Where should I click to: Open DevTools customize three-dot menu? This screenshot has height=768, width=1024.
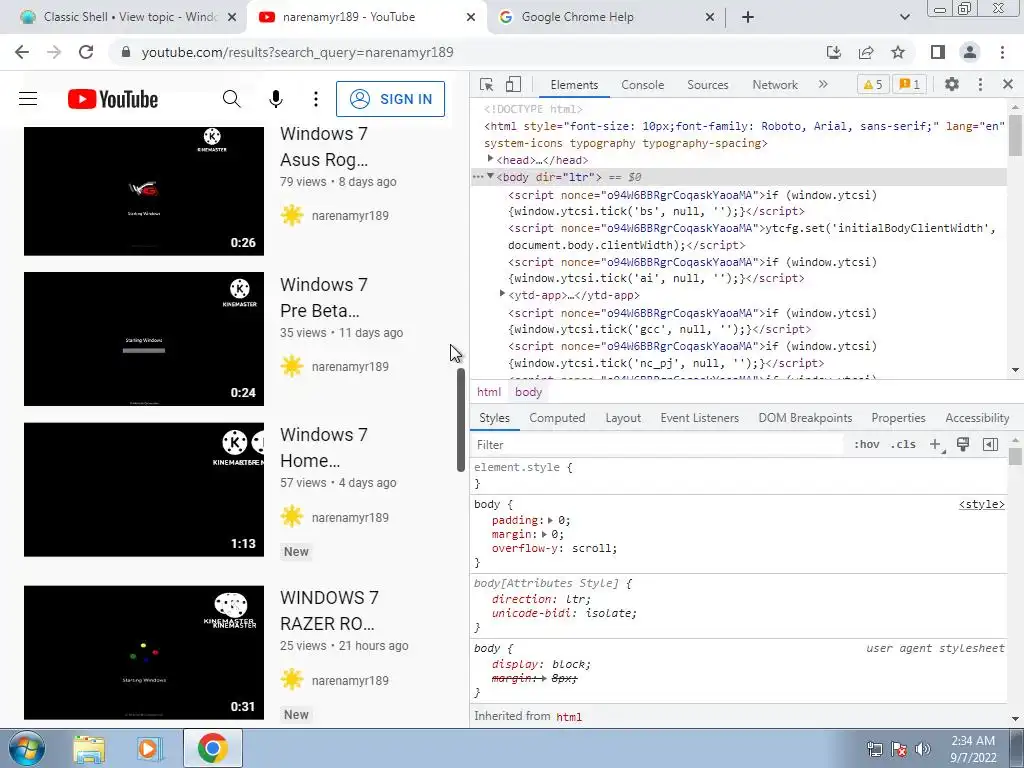coord(980,84)
